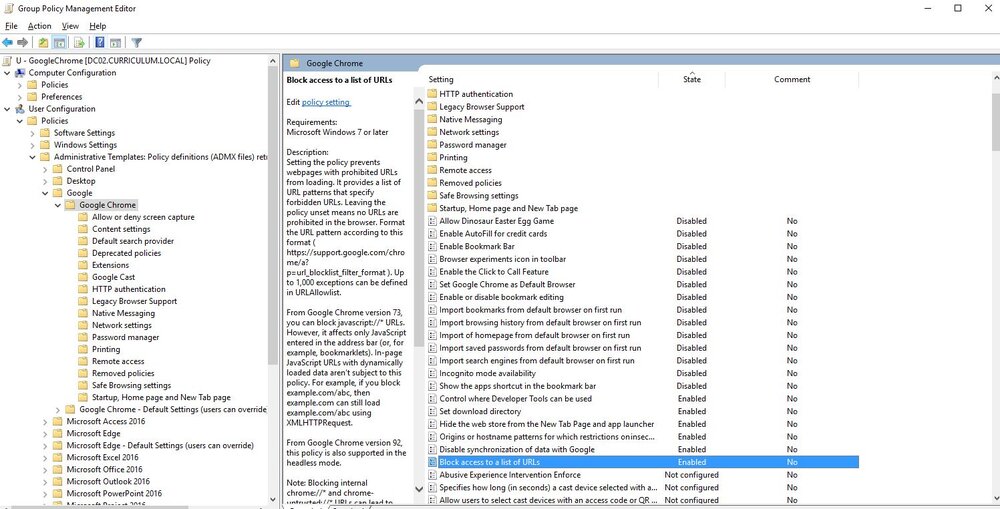Expand the Preferences node under Computer Configuration
The width and height of the screenshot is (1000, 509).
(20, 97)
